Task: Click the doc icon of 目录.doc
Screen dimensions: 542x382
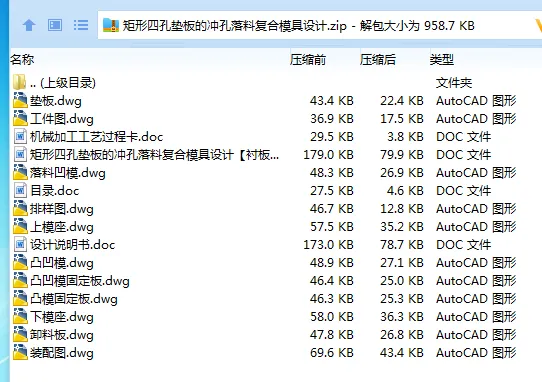Action: (x=20, y=190)
